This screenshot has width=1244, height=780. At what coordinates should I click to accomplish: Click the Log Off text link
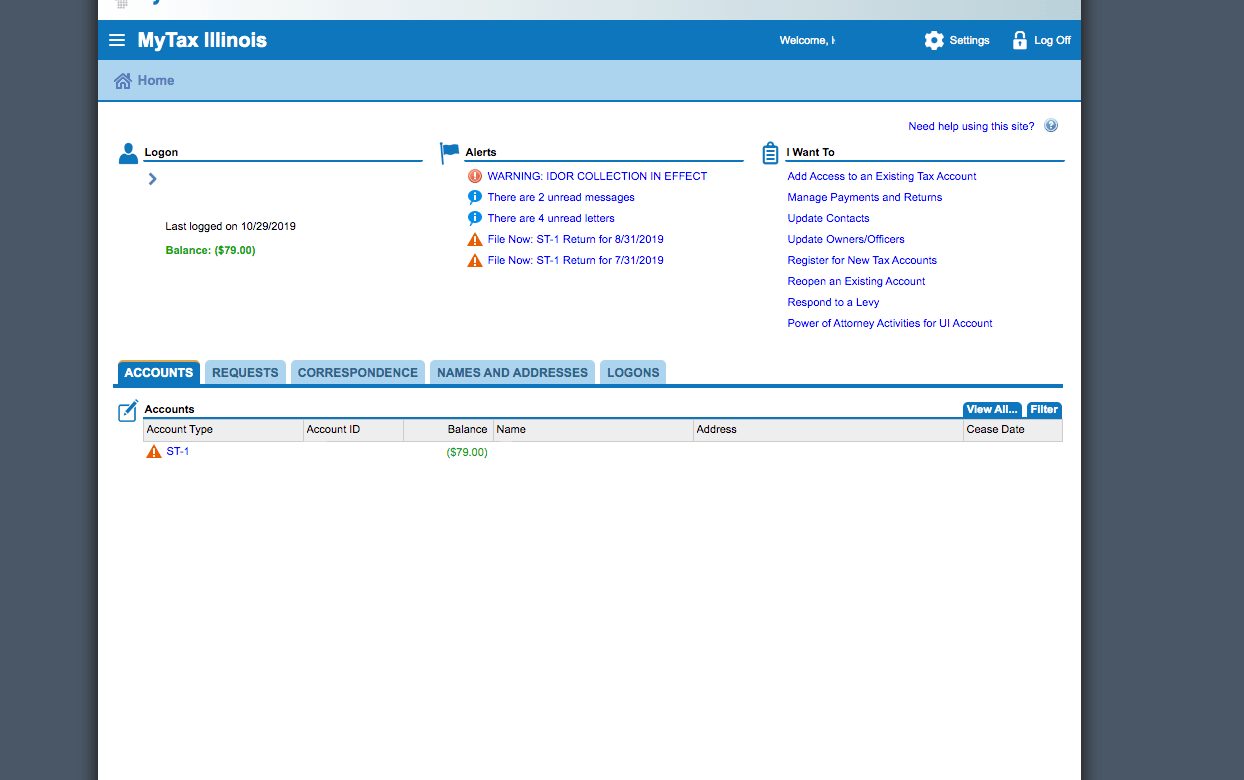1052,40
